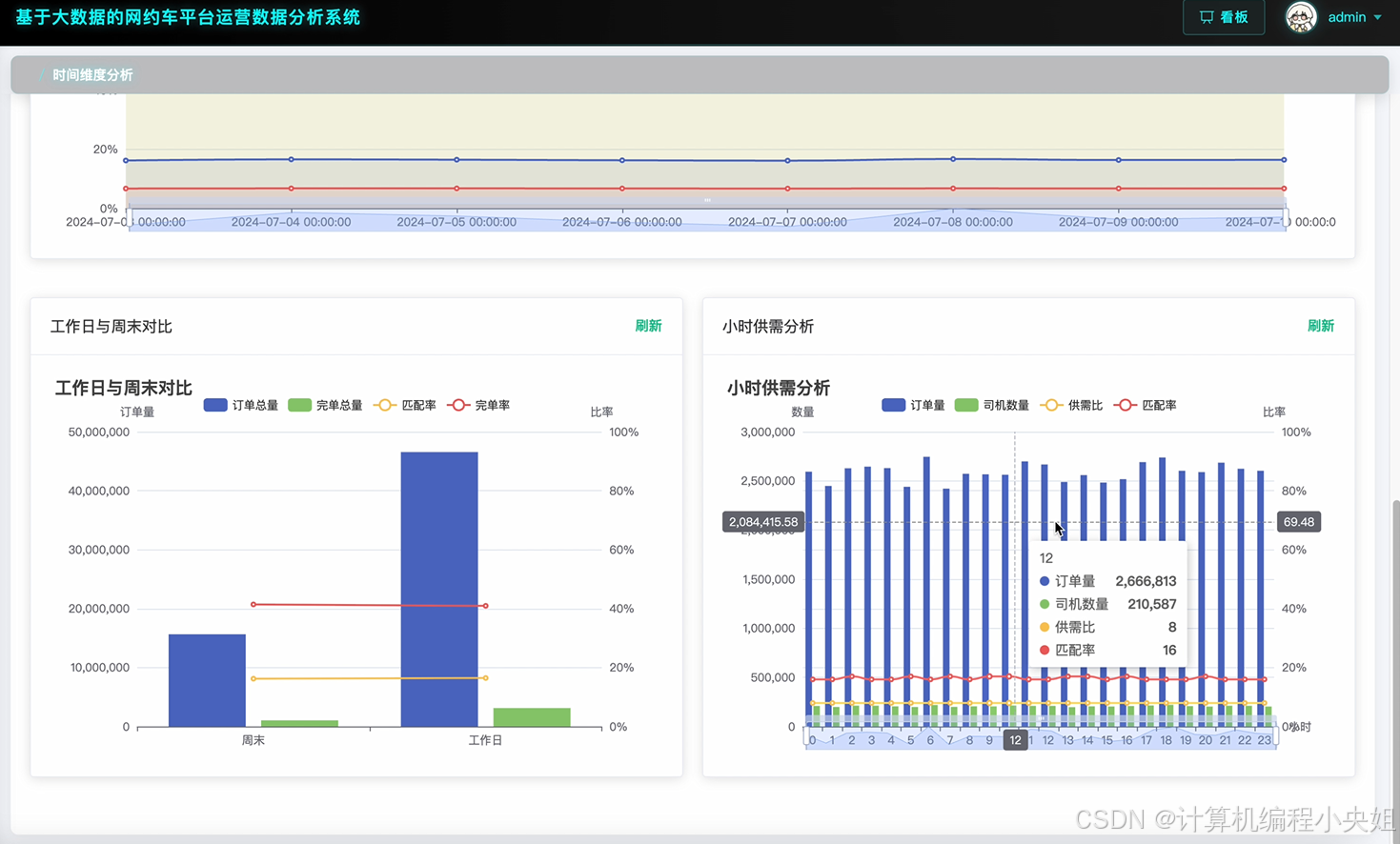Click hour 0 on hourly axis

(x=812, y=740)
